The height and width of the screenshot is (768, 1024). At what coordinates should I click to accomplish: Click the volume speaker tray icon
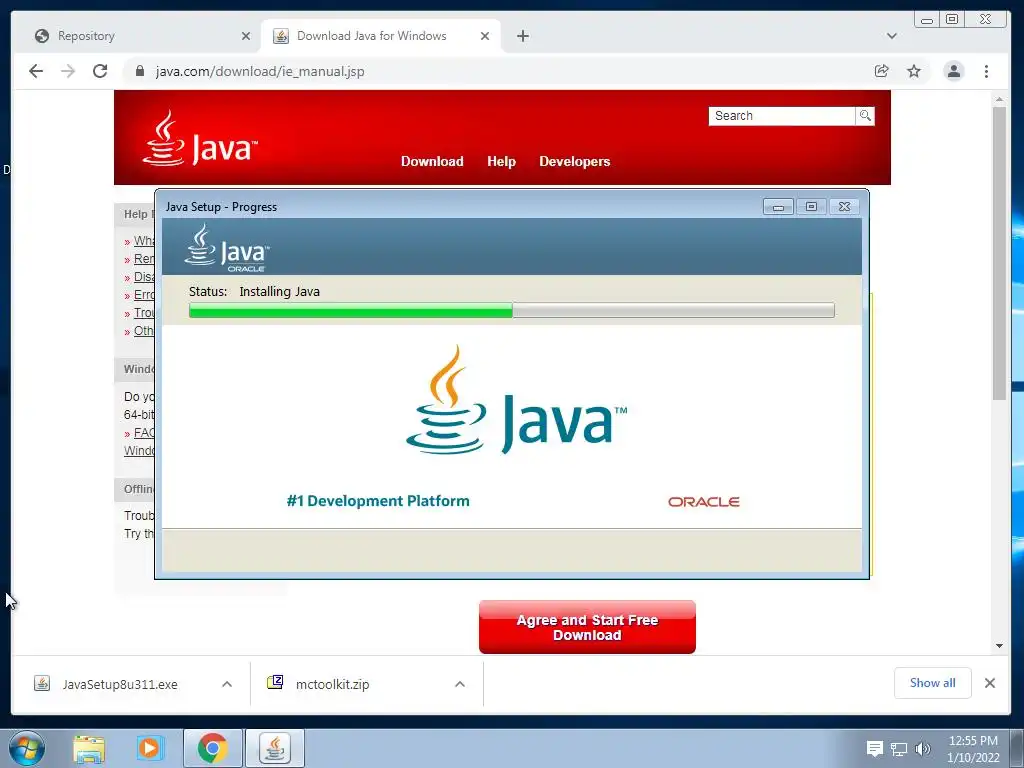click(922, 749)
